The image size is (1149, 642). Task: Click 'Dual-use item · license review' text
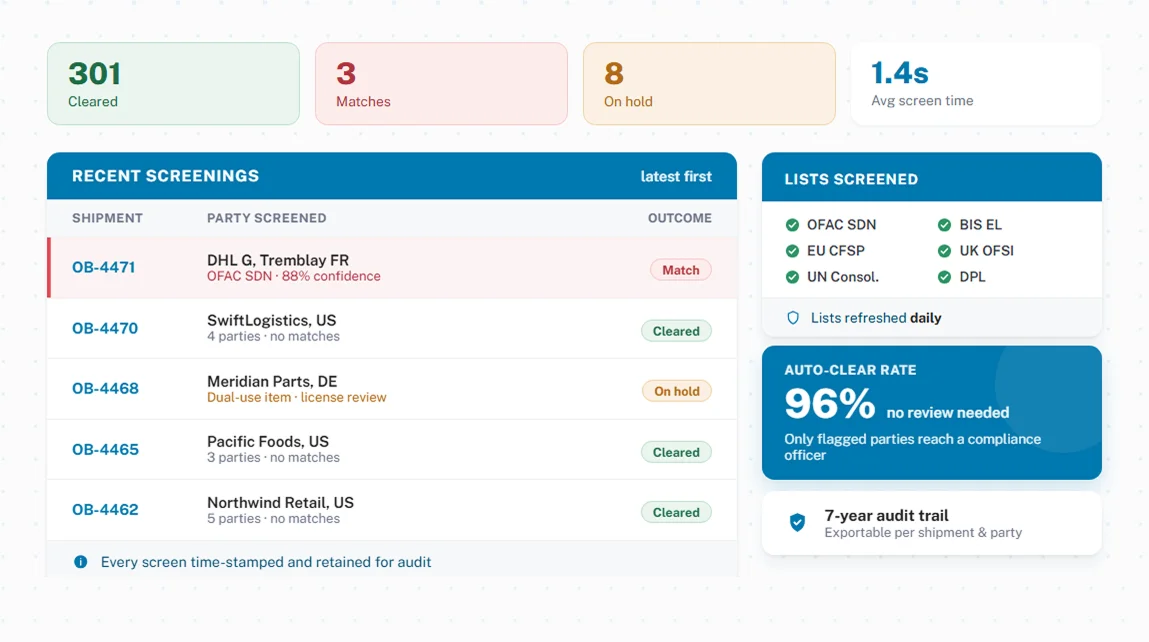[297, 397]
